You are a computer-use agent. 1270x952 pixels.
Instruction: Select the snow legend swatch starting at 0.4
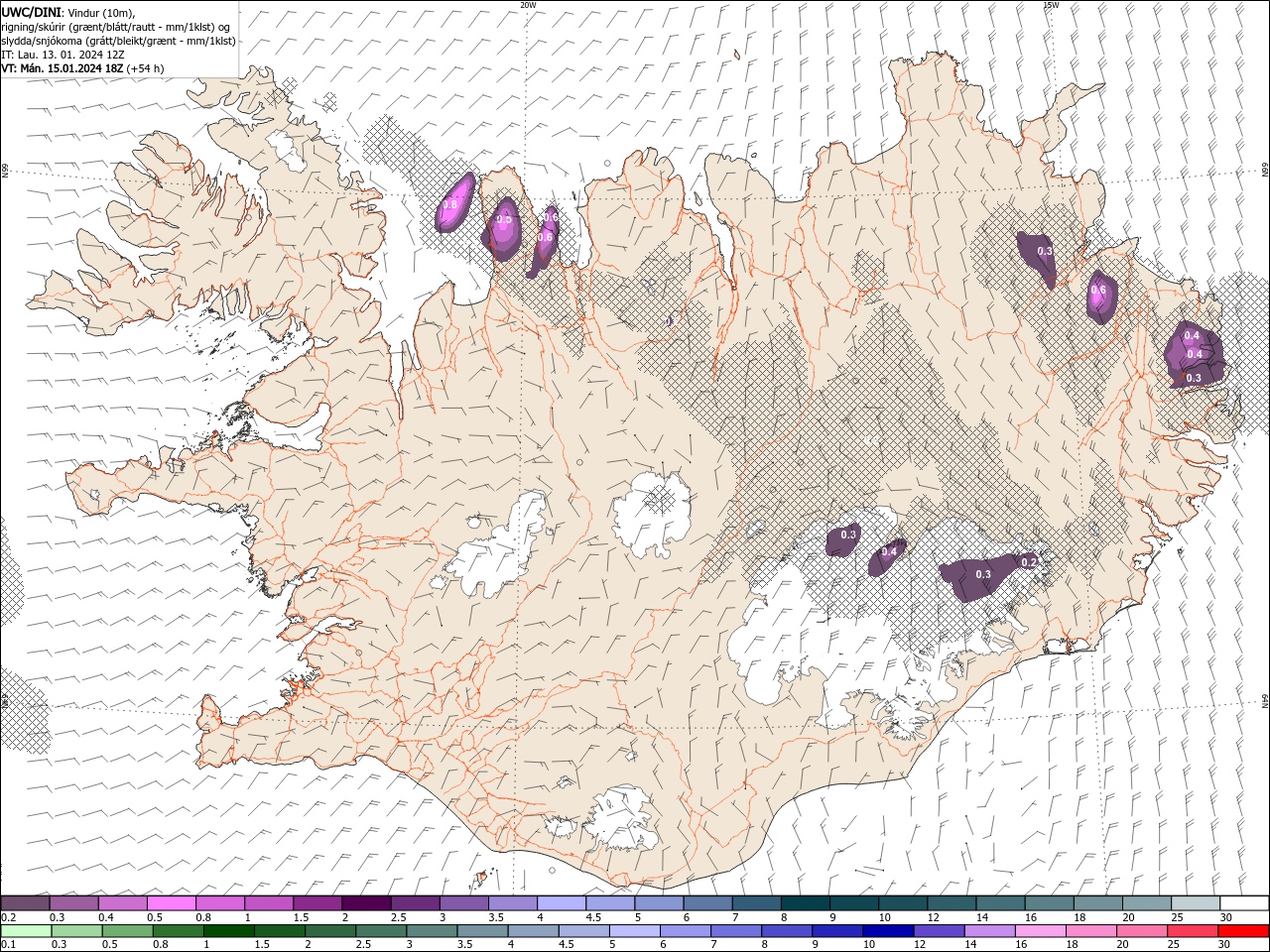coord(123,903)
